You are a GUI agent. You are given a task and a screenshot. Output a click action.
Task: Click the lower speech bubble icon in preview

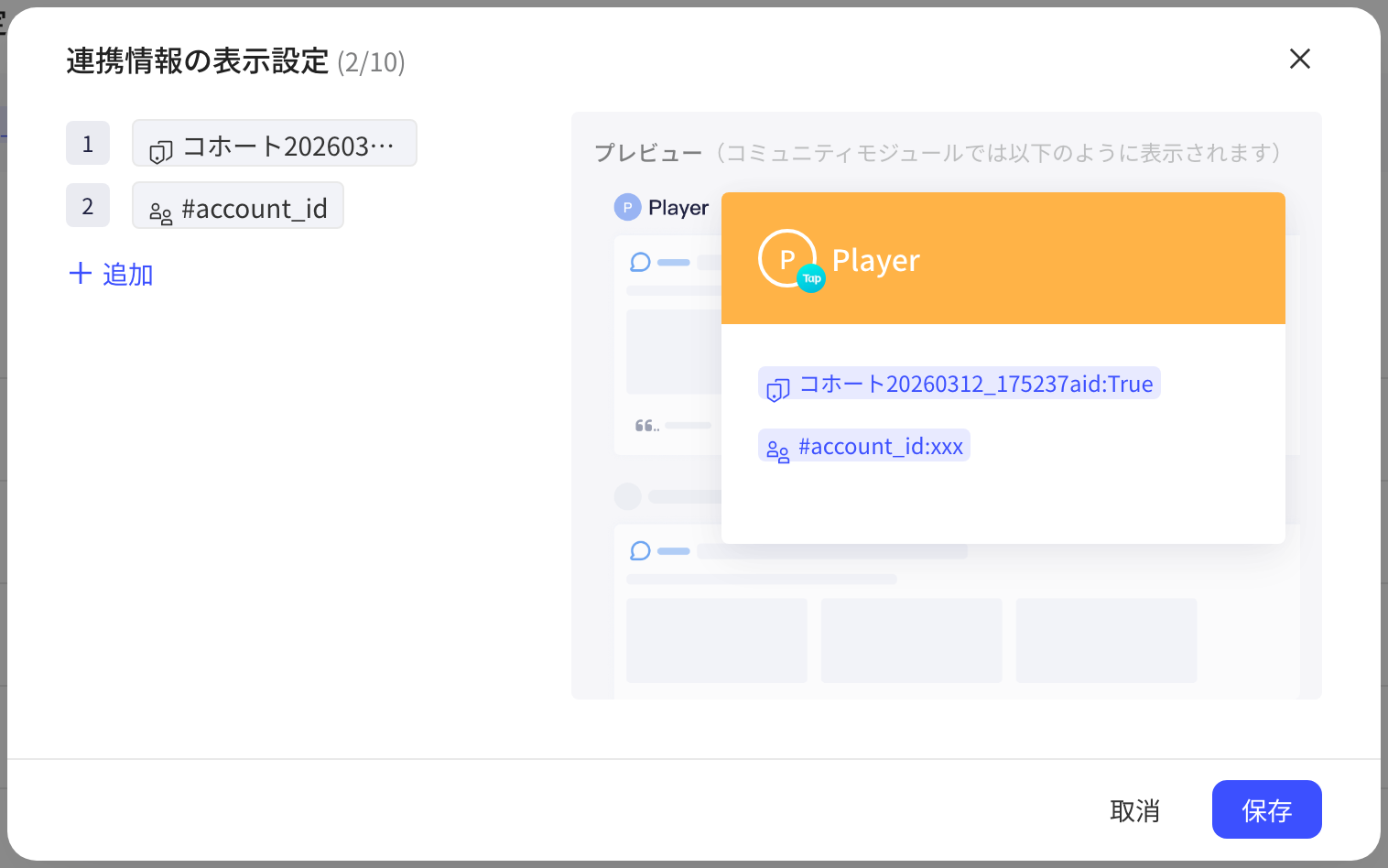pyautogui.click(x=640, y=550)
